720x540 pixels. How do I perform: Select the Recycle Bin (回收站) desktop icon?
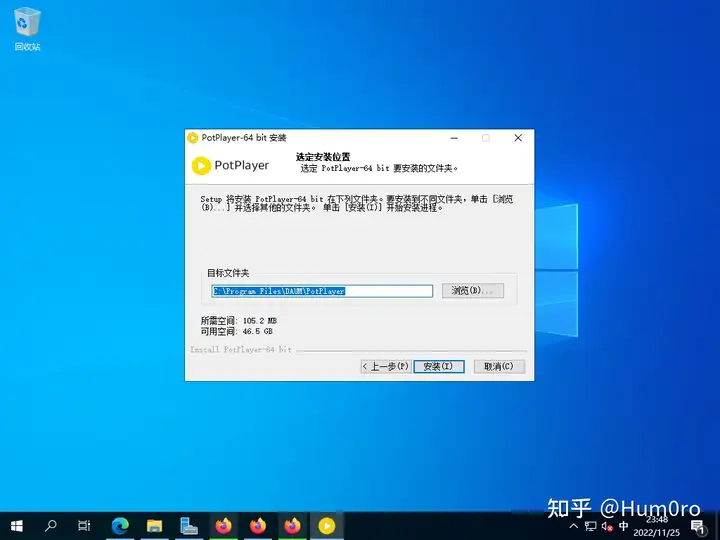click(27, 29)
